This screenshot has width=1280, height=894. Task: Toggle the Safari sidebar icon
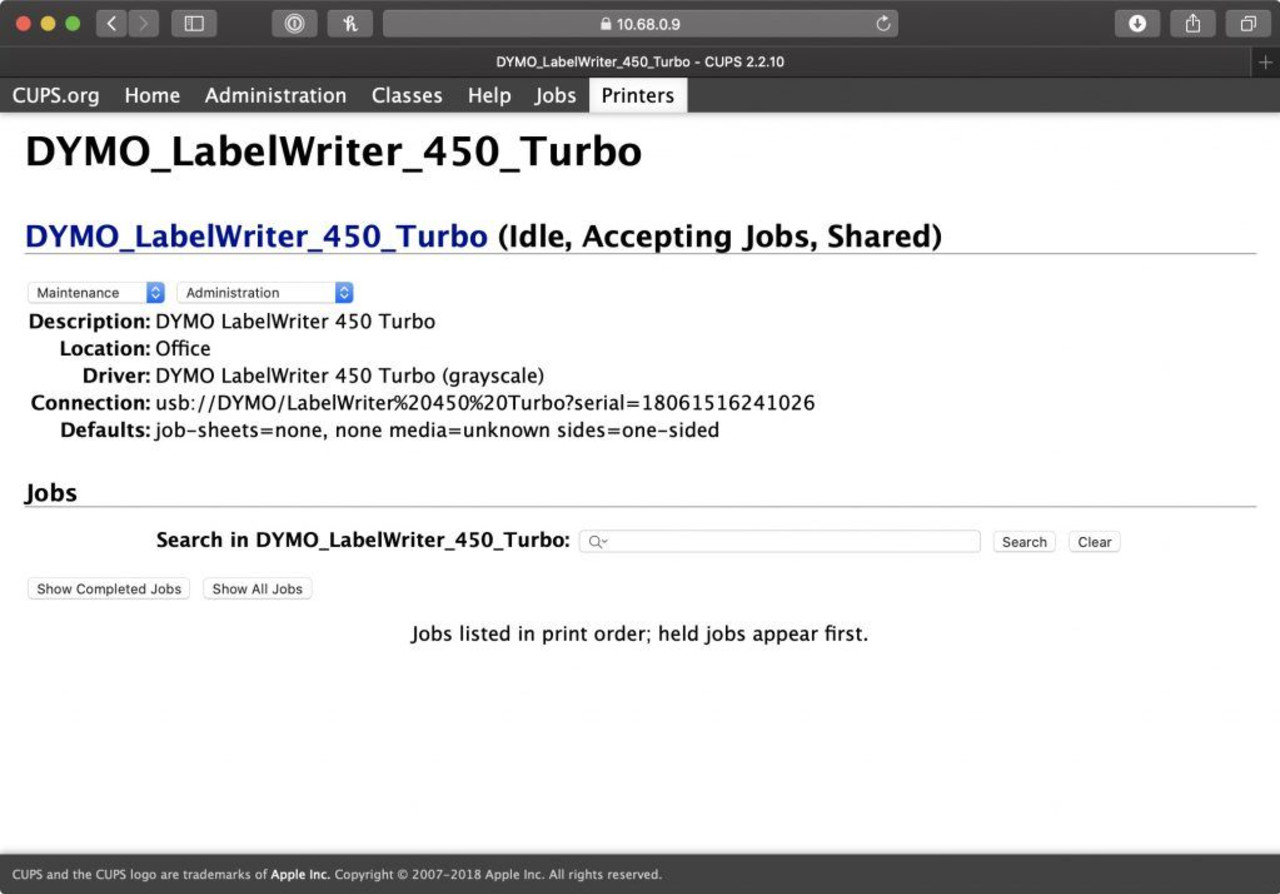tap(194, 23)
